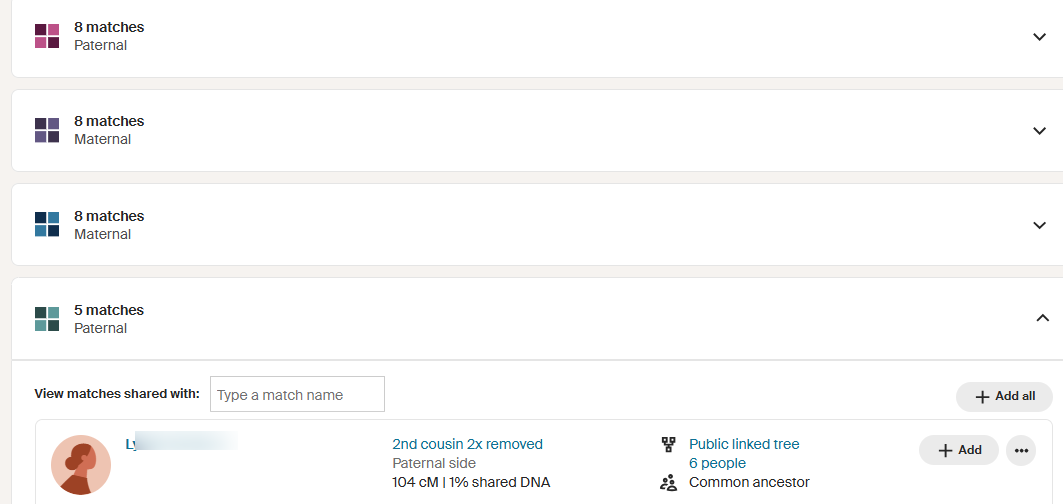Click the Add button for the match
Viewport: 1063px width, 504px height.
(x=959, y=450)
